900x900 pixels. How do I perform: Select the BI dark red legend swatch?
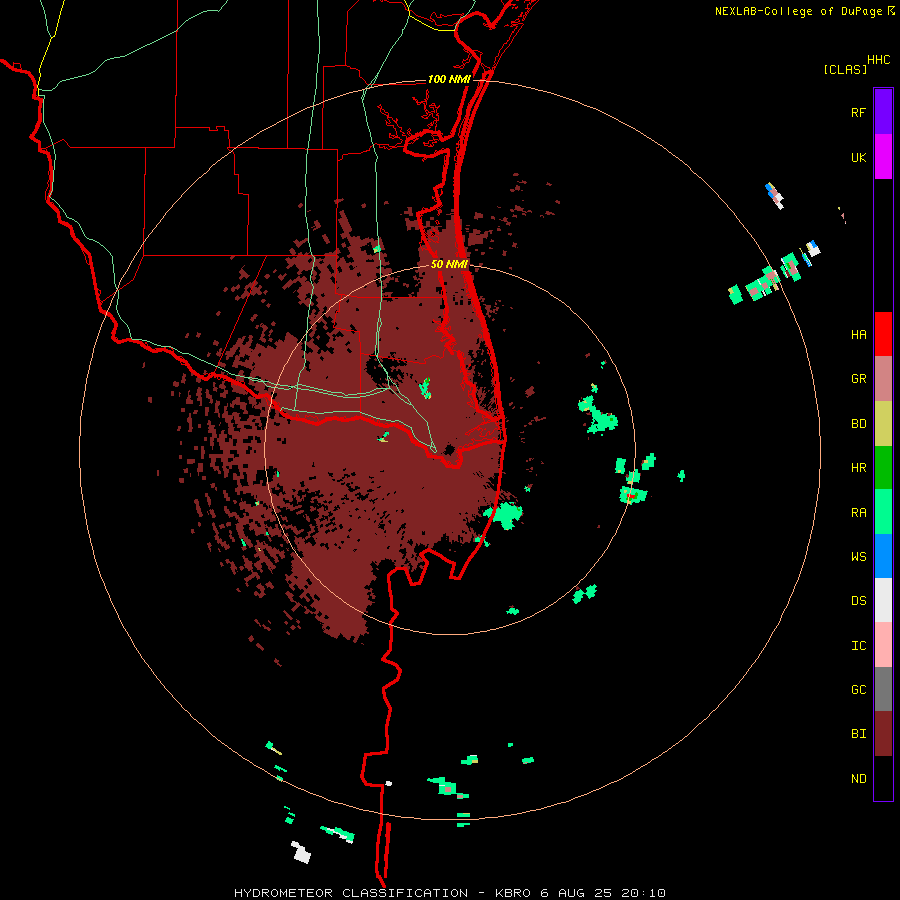click(x=883, y=734)
